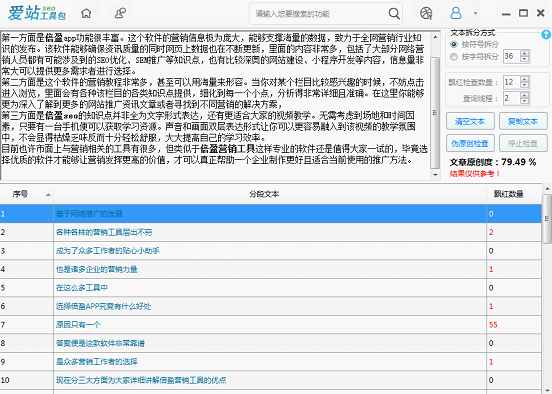Click the 复制文本 button
The height and width of the screenshot is (394, 552).
[x=523, y=121]
